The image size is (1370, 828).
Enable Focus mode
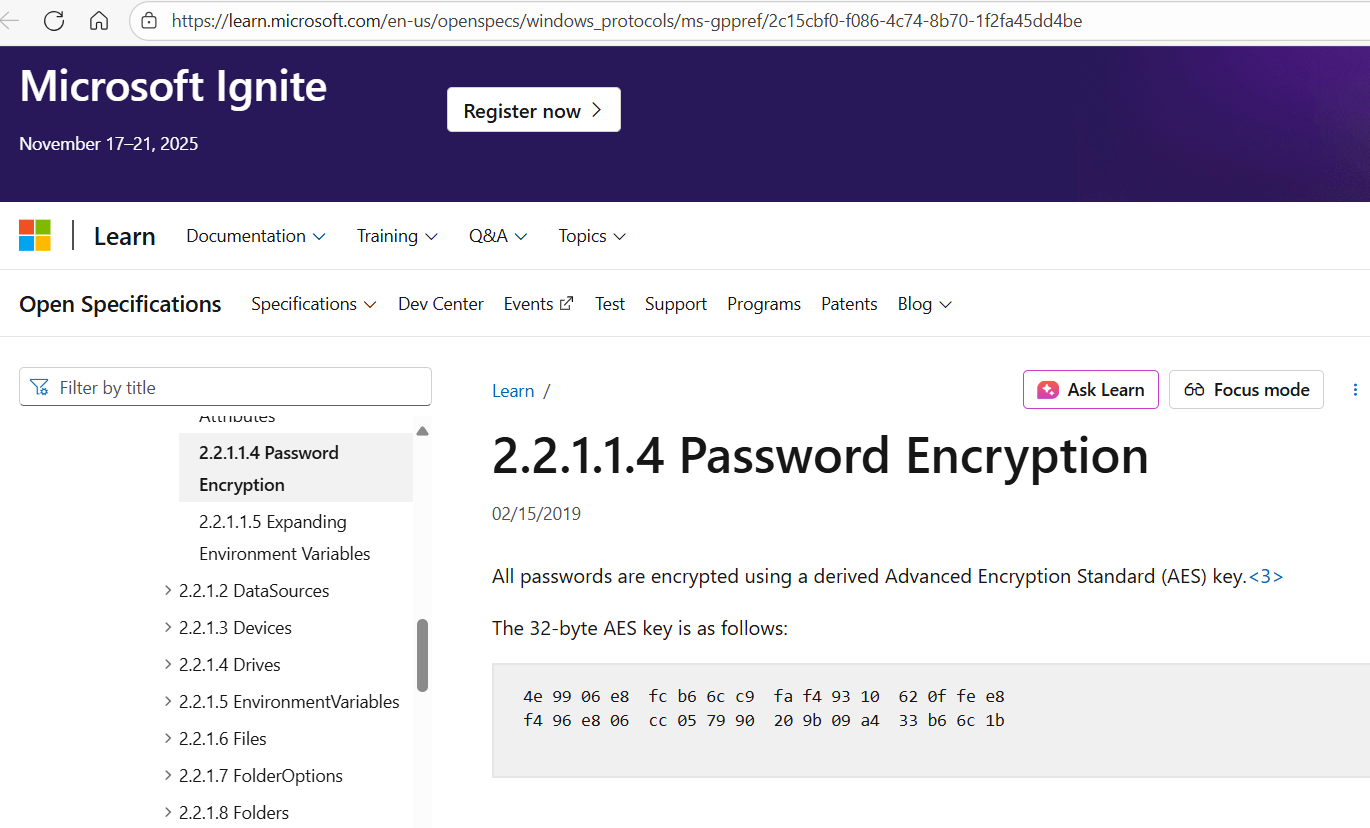1246,390
